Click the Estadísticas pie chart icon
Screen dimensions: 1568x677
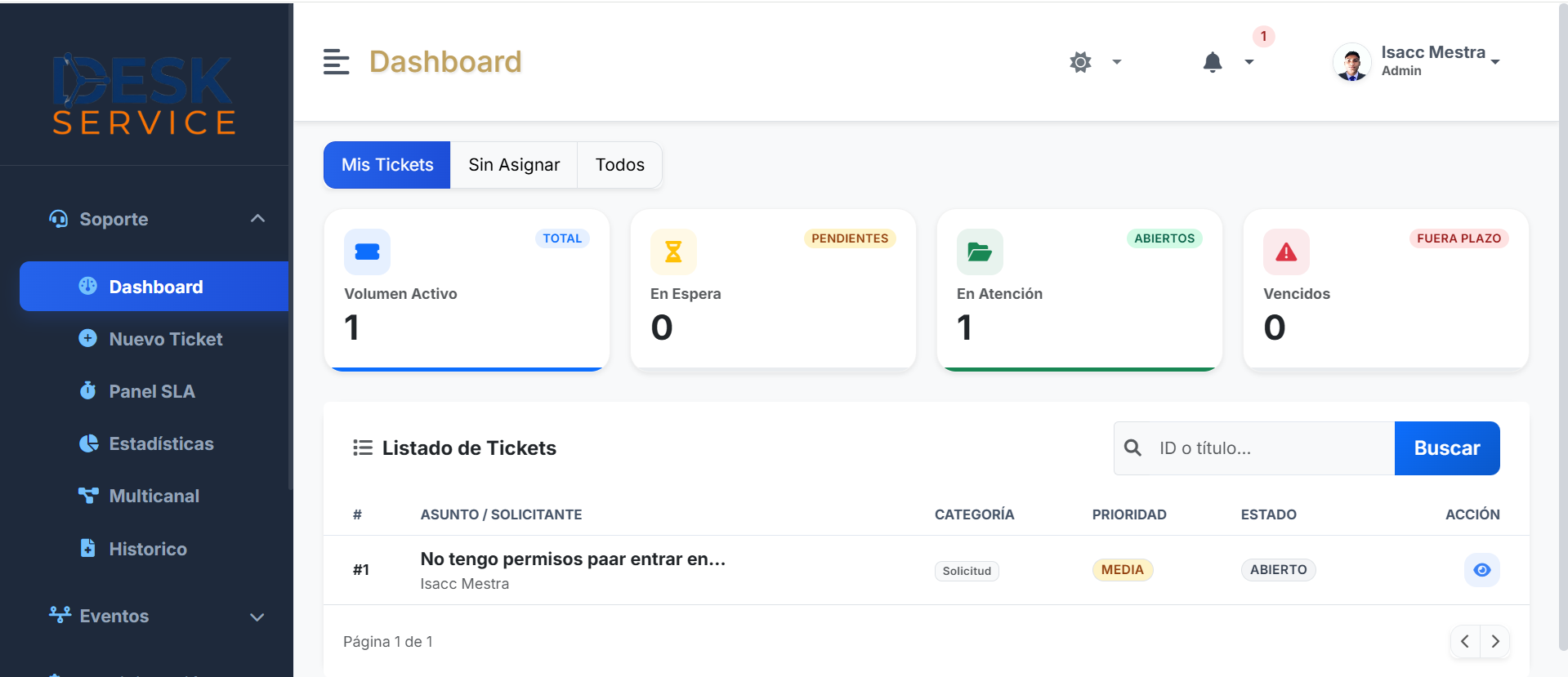(x=88, y=443)
